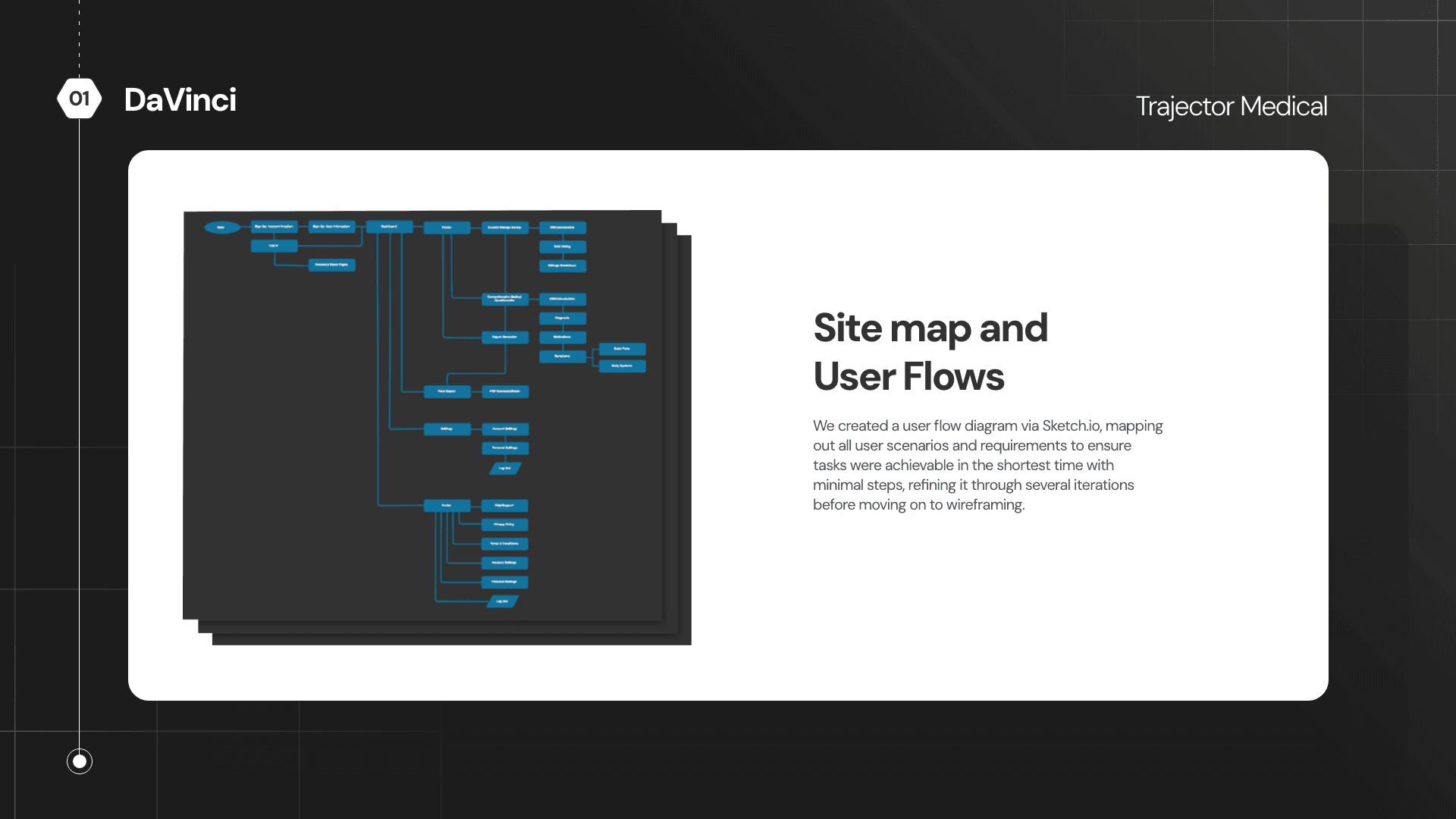
Task: Select the Dashboard node in the site map
Action: point(389,226)
